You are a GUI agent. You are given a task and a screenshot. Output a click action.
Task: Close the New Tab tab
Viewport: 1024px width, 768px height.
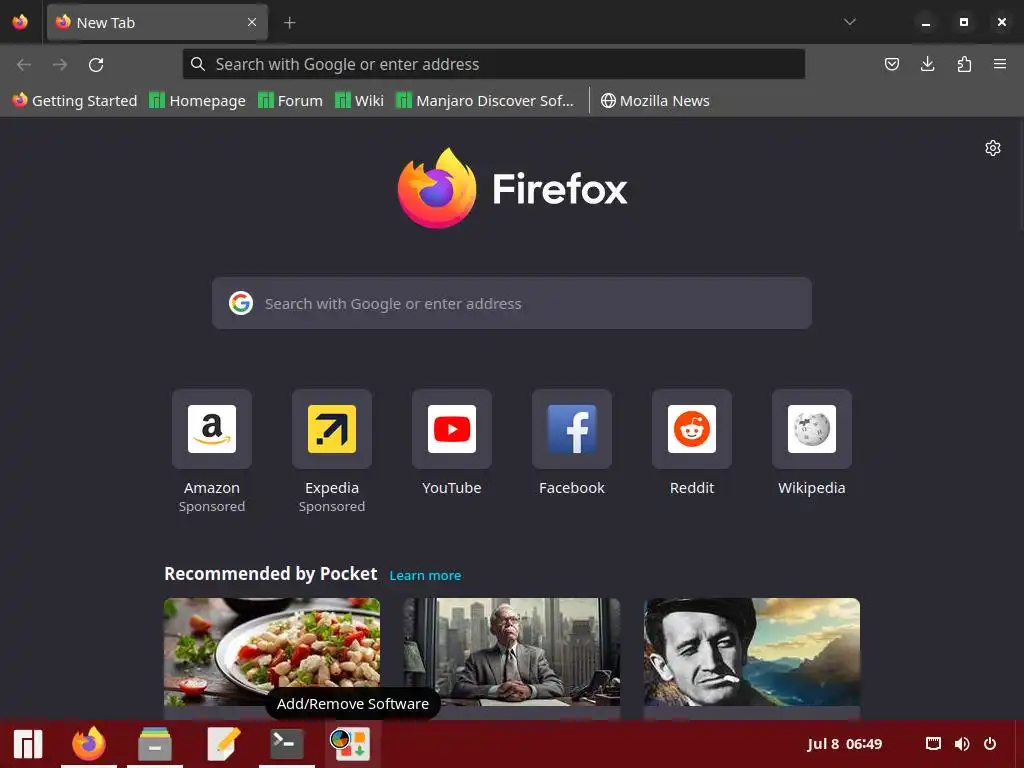(252, 22)
